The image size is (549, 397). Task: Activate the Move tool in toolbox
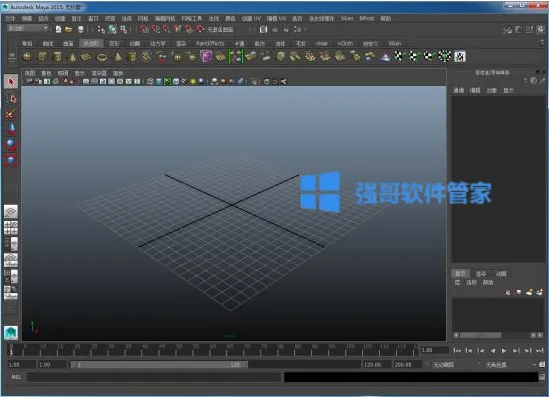coord(11,128)
